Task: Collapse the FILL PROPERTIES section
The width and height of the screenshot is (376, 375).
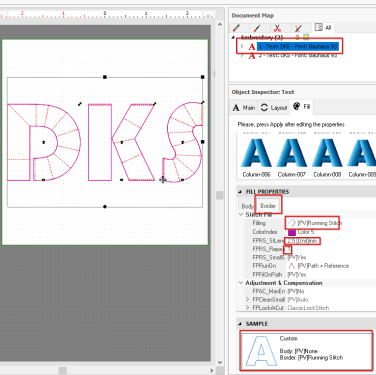Action: point(240,192)
